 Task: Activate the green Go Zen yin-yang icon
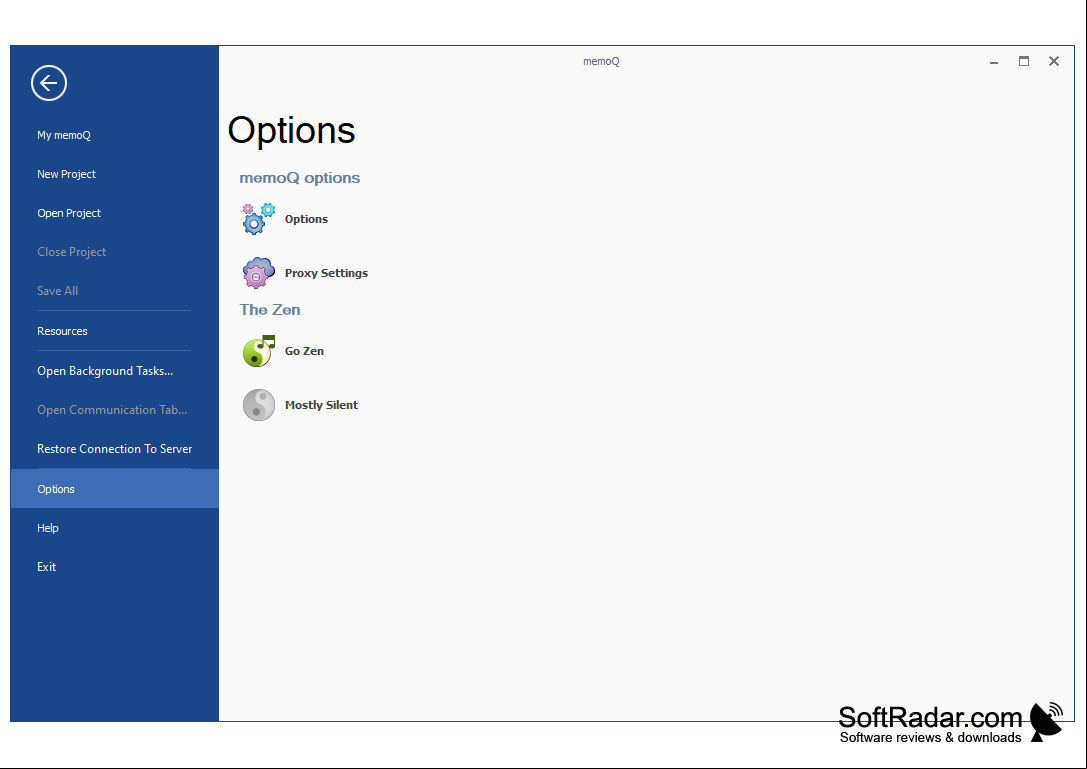pyautogui.click(x=259, y=351)
